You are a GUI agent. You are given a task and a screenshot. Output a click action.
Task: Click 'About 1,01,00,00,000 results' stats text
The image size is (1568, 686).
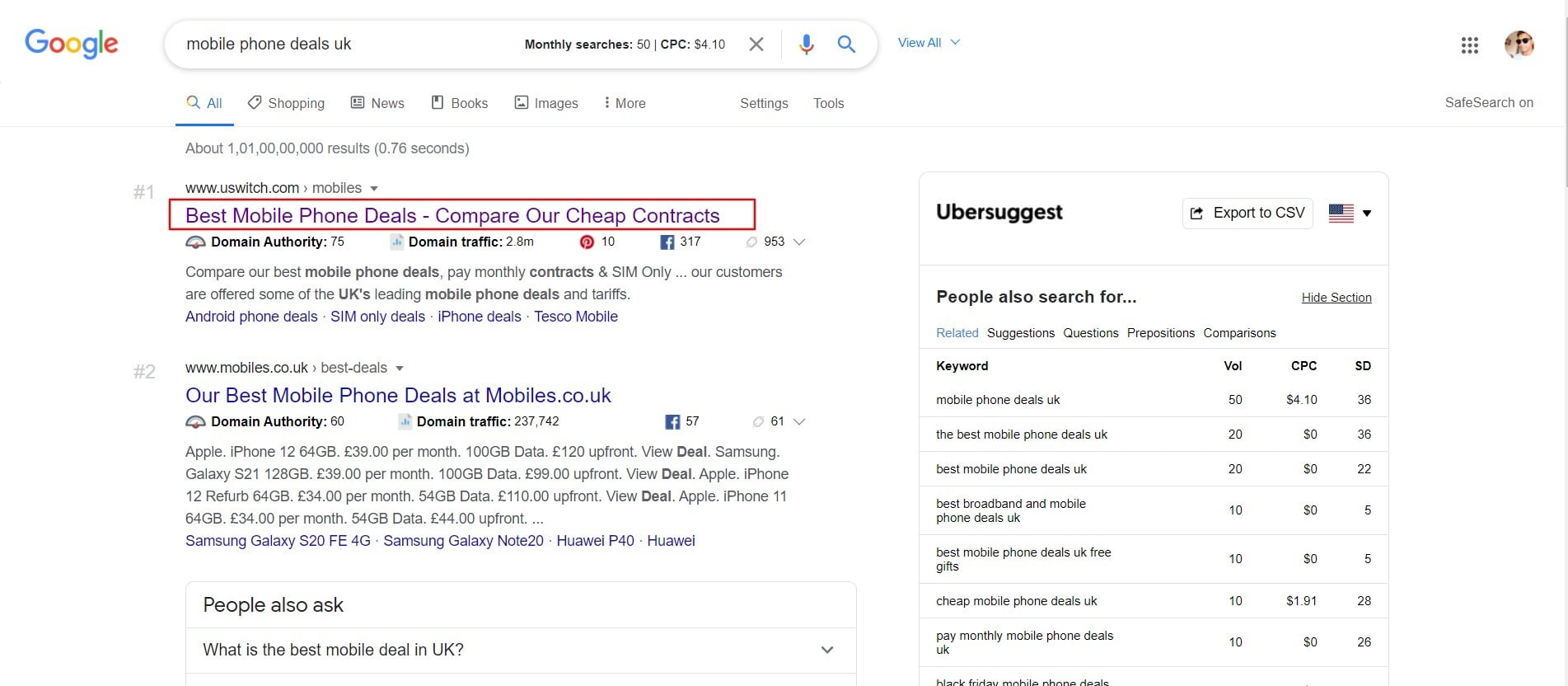[x=327, y=148]
